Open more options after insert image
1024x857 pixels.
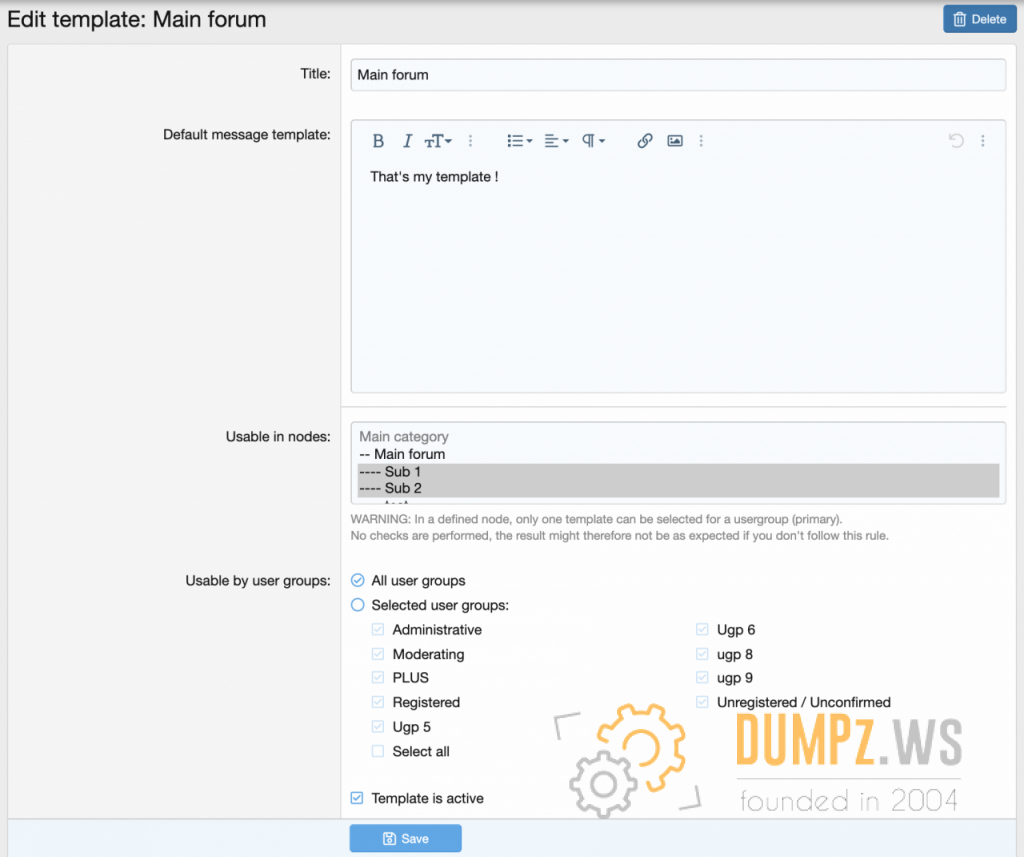point(701,141)
